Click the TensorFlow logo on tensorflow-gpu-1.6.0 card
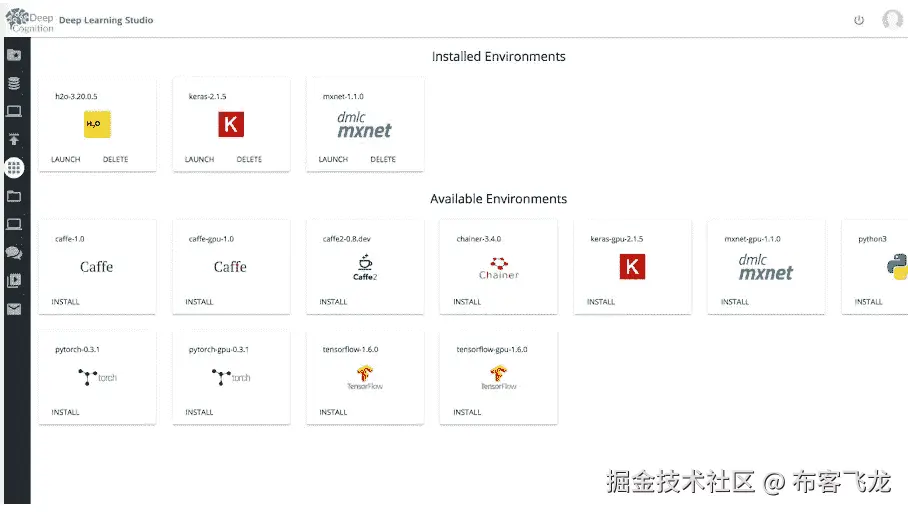Image resolution: width=908 pixels, height=512 pixels. 499,378
